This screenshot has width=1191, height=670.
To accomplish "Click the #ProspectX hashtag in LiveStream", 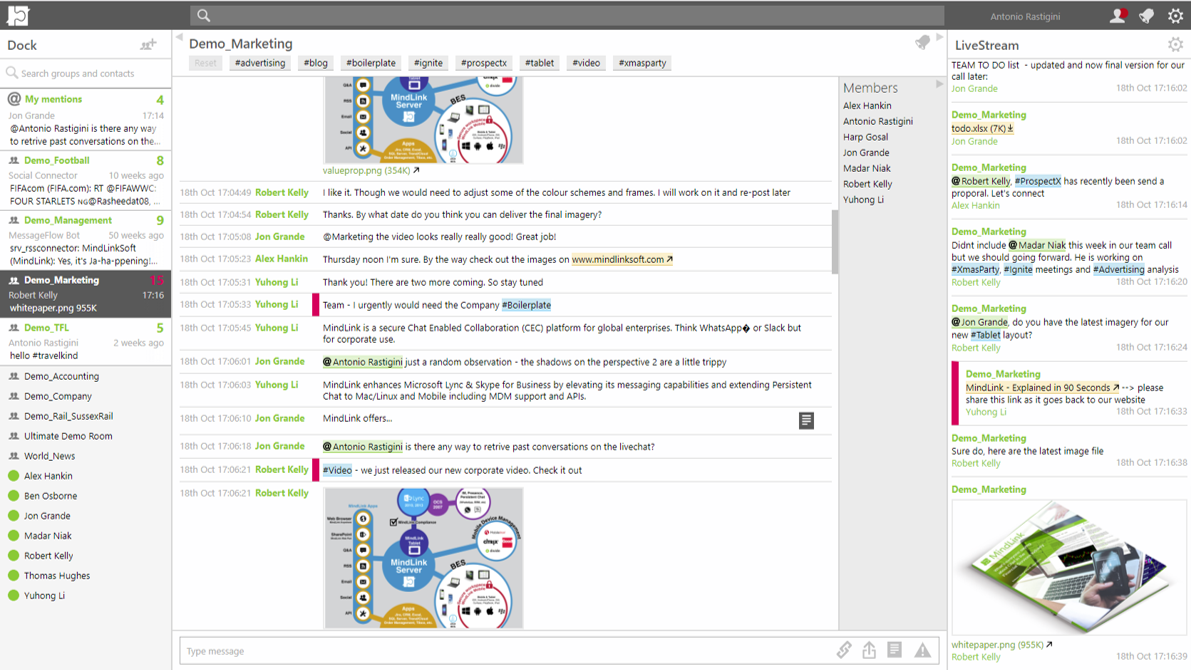I will click(1038, 181).
